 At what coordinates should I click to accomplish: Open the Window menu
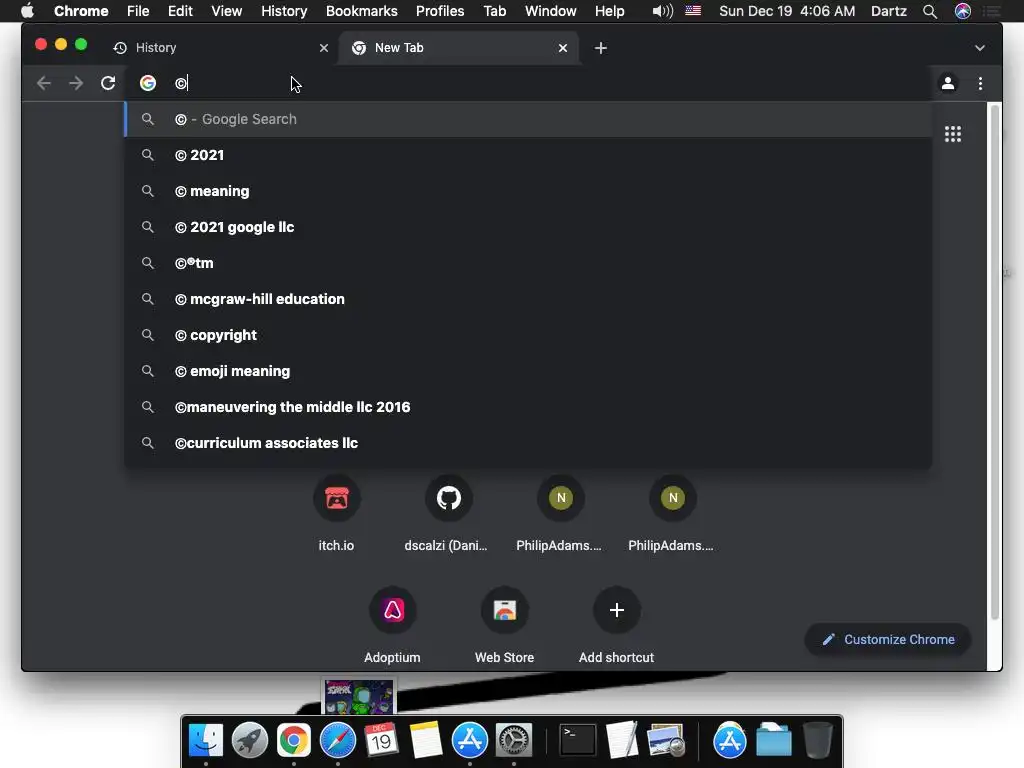[551, 11]
